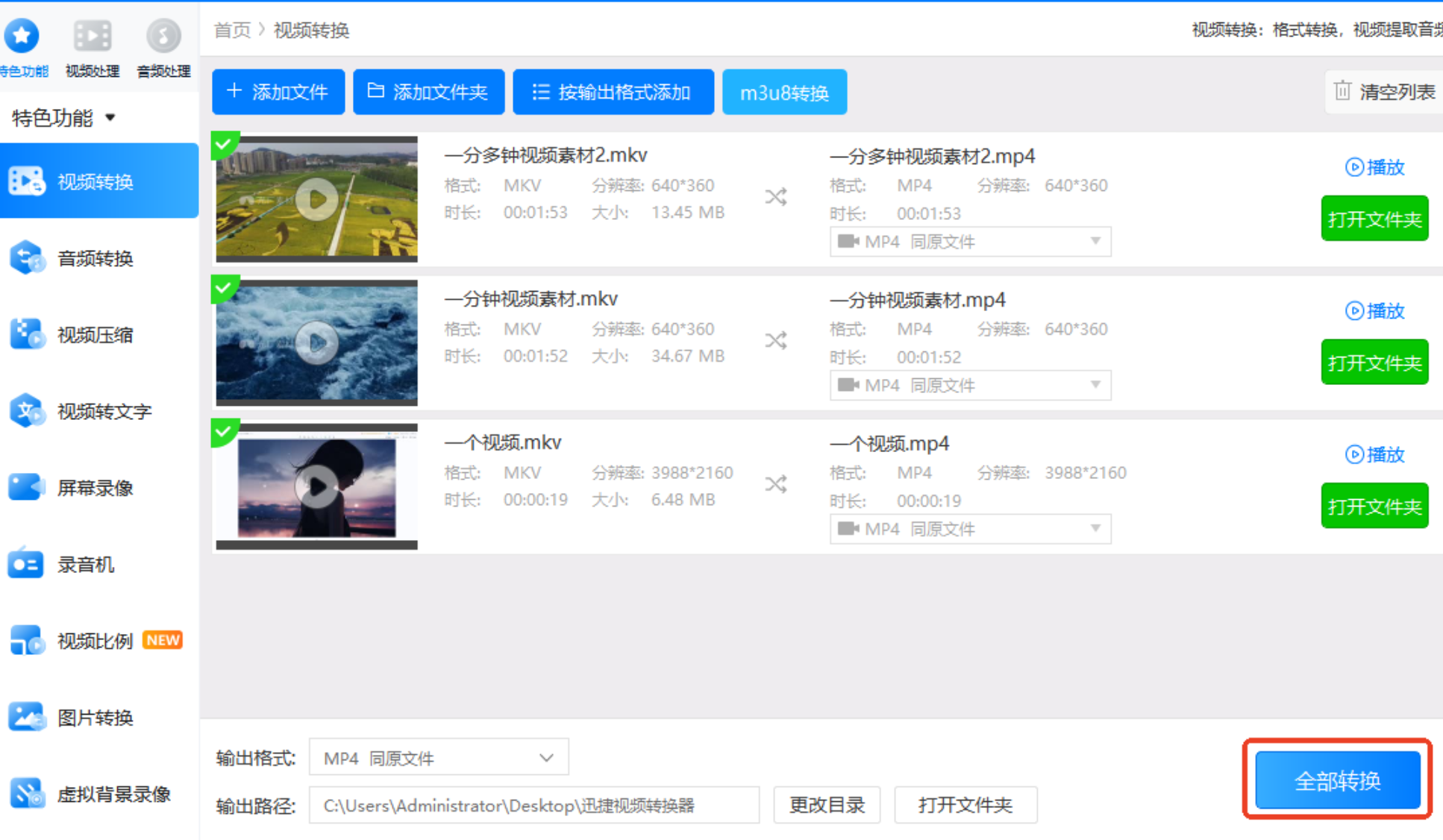Click 播放 for 一分多钟视频素材2.mp4
The height and width of the screenshot is (840, 1443).
[x=1375, y=167]
